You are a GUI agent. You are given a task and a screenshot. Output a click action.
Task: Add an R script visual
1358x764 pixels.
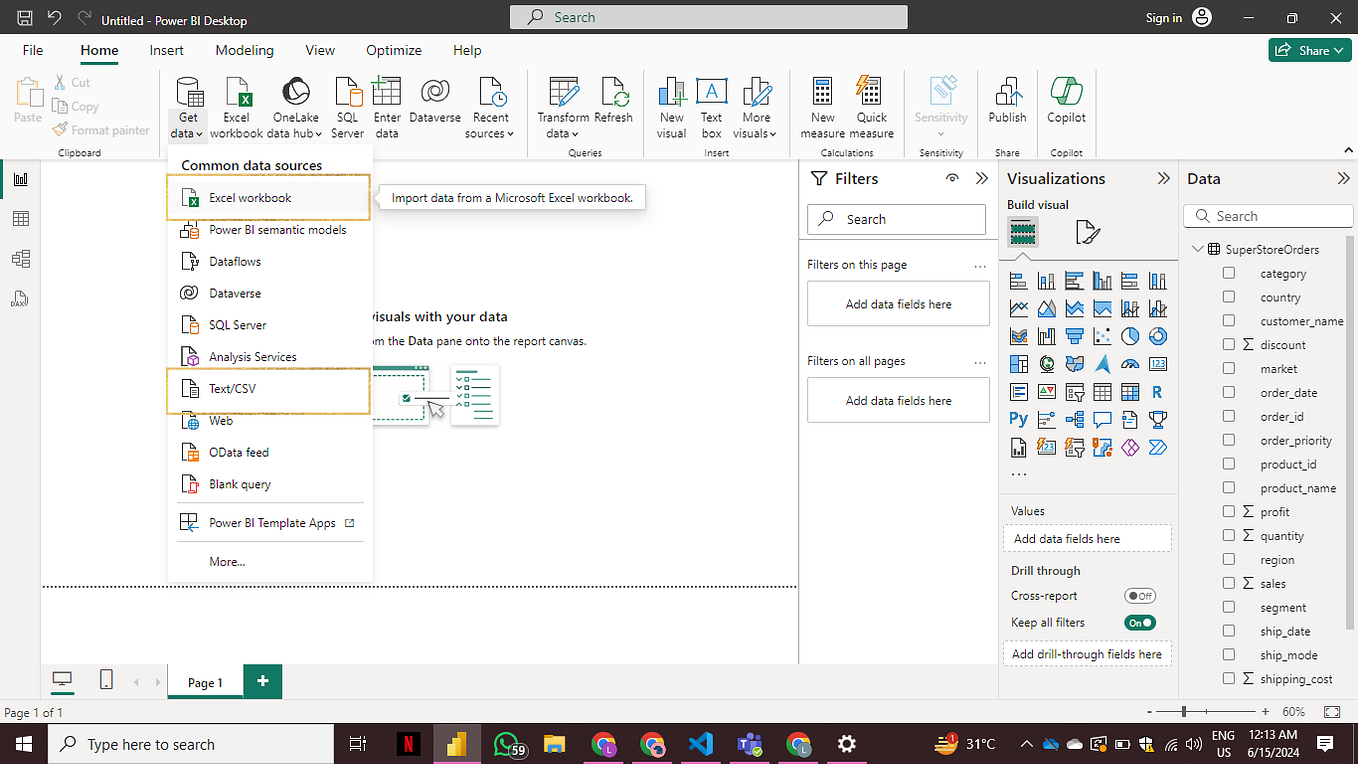point(1158,390)
